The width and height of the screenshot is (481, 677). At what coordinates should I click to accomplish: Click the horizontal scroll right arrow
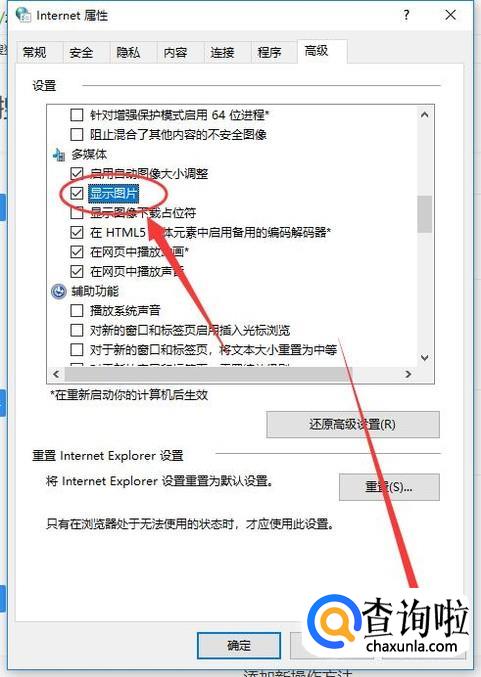click(x=408, y=374)
